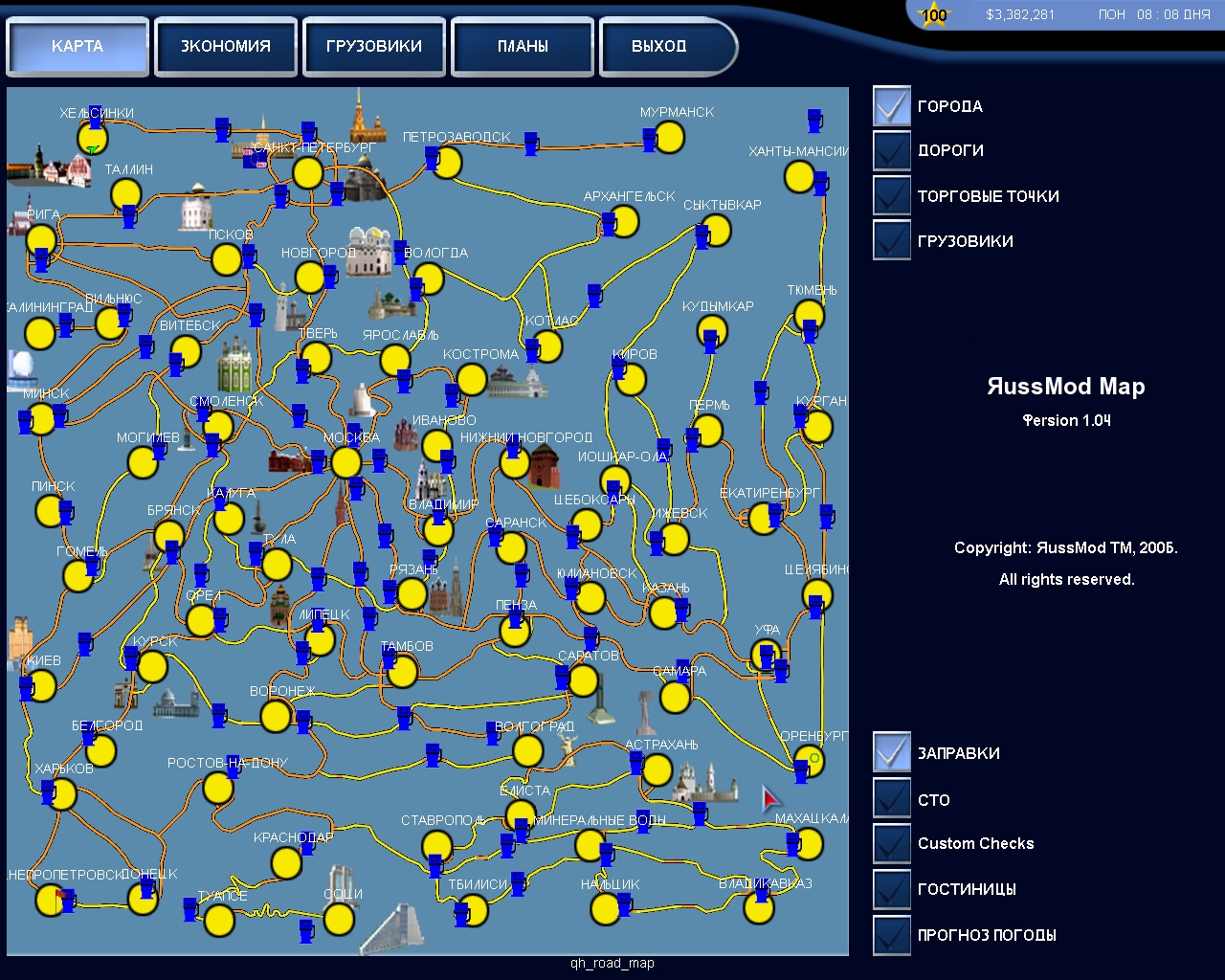This screenshot has height=980, width=1225.
Task: Click the ХЕЛЬСИНКИ city marker
Action: (x=93, y=138)
